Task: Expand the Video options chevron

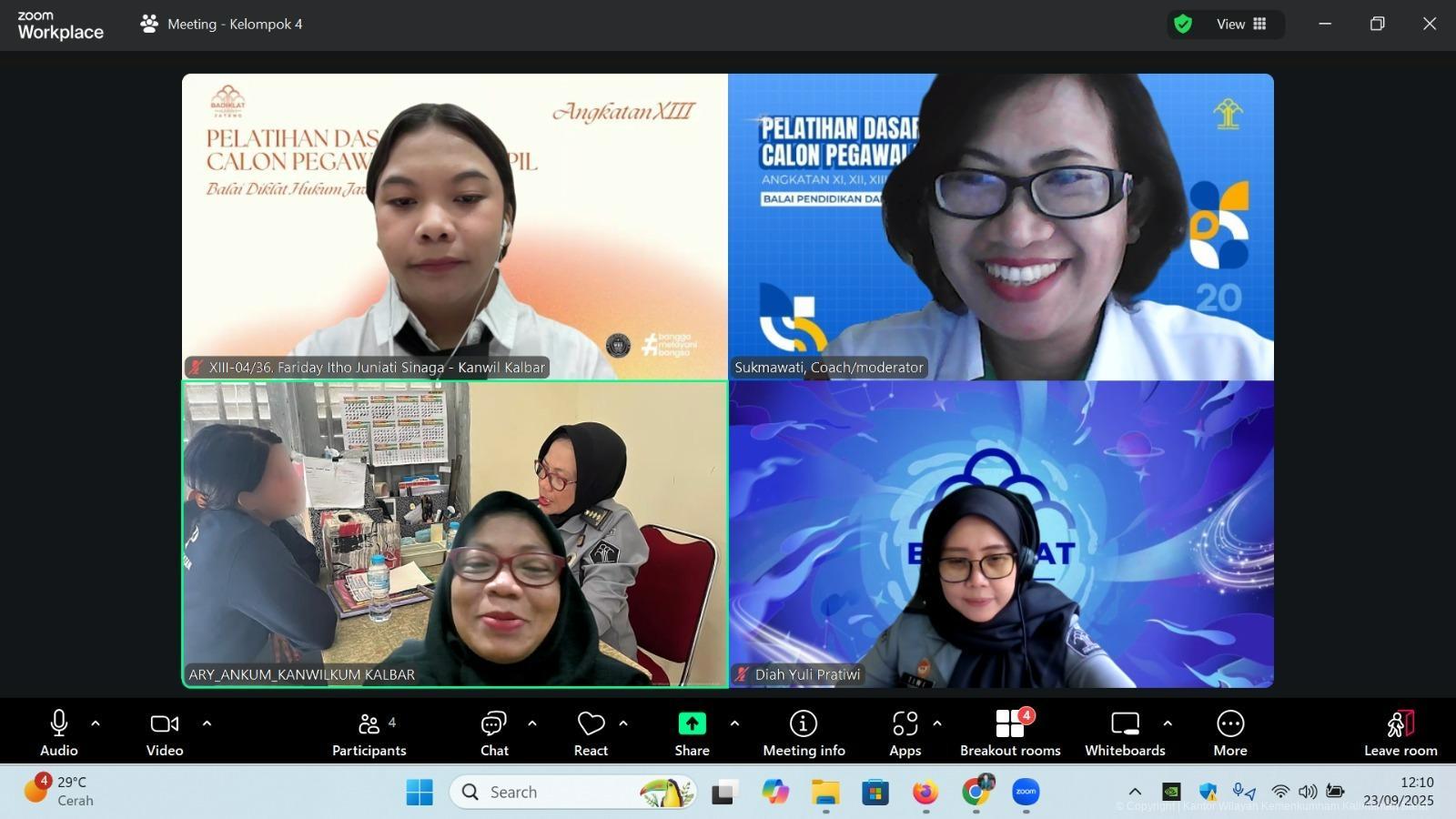Action: tap(207, 723)
